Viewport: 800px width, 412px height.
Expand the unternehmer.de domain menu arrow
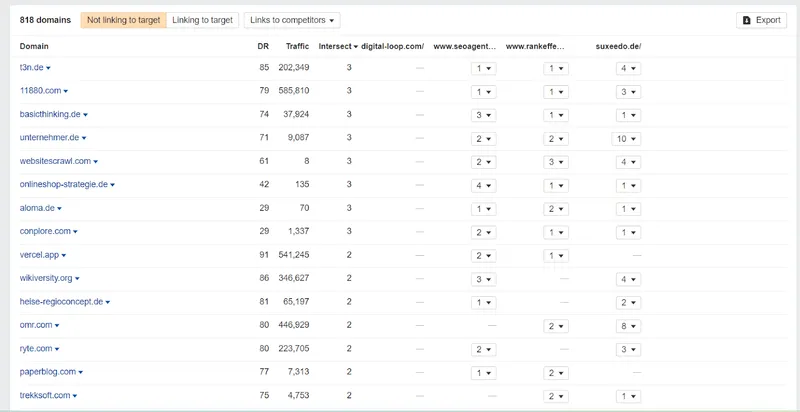click(84, 138)
